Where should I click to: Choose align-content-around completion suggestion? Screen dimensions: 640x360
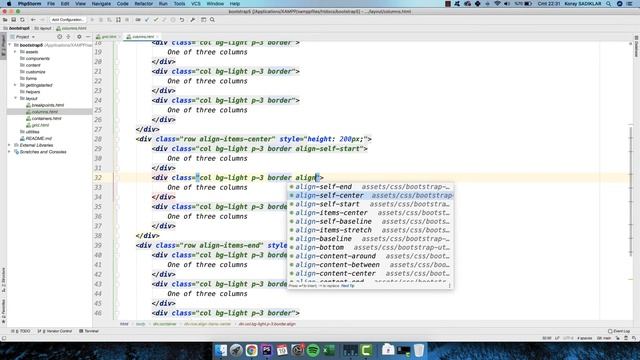[x=370, y=256]
